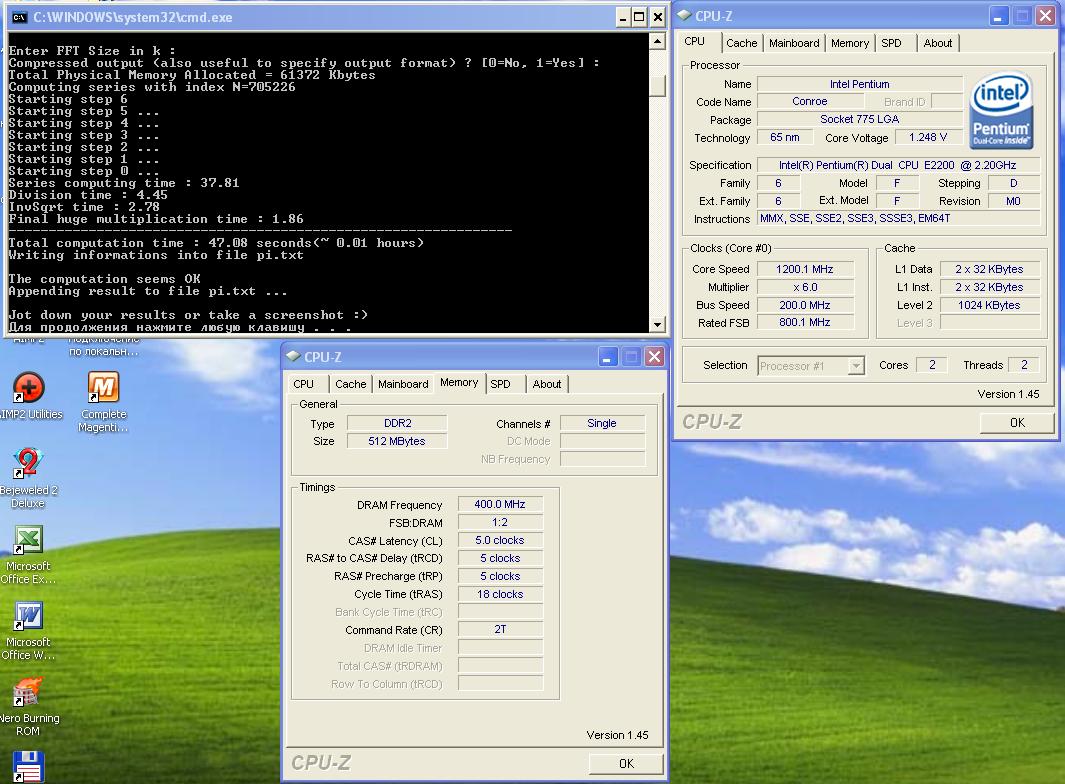Launch Microsoft Office Excel shortcut
The height and width of the screenshot is (784, 1065).
click(28, 554)
